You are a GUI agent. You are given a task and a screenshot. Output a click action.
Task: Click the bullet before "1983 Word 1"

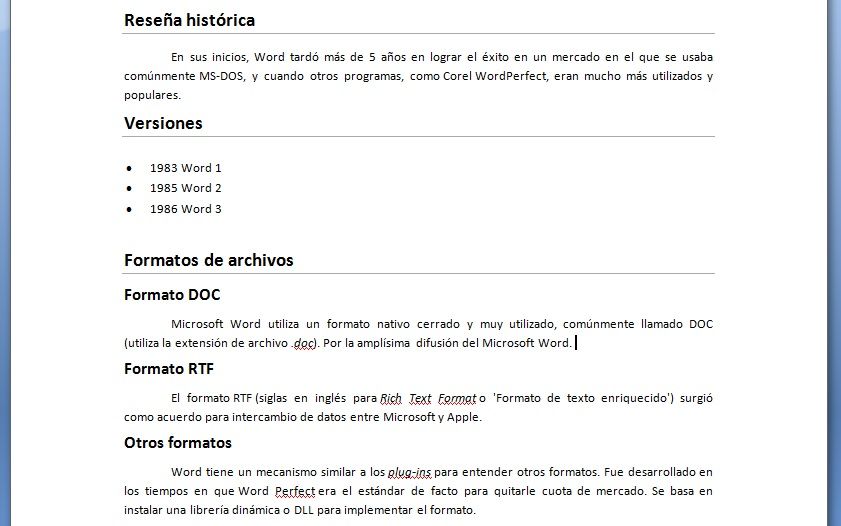pos(129,169)
